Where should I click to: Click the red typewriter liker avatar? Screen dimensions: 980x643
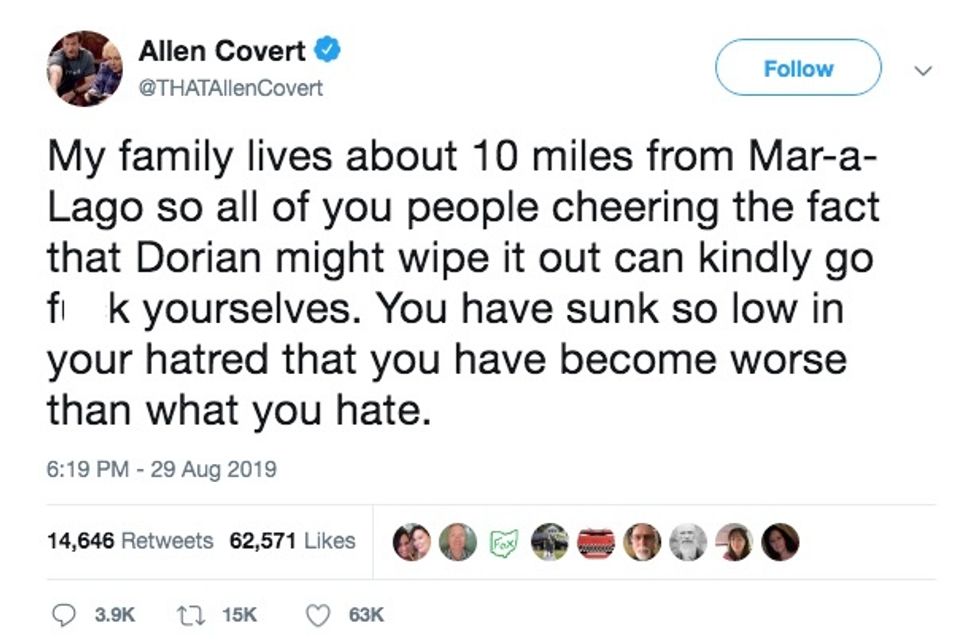point(595,541)
